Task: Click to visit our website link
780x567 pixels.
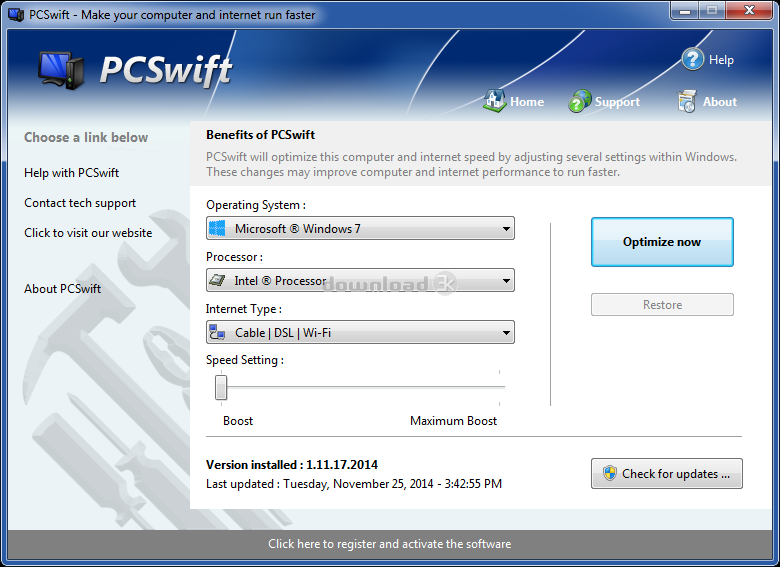Action: [x=88, y=233]
